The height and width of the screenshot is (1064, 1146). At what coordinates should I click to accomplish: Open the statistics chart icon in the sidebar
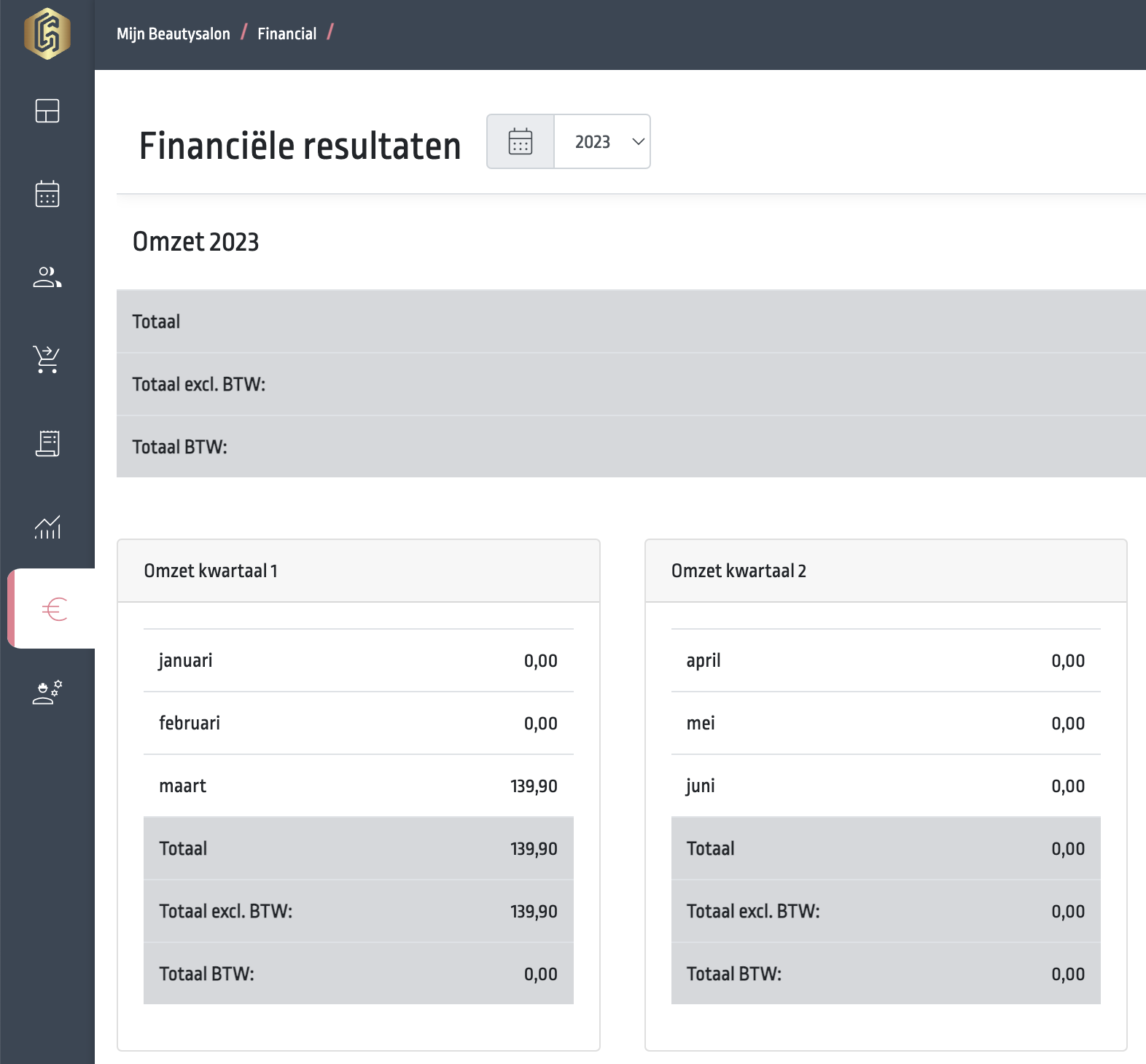[x=47, y=526]
